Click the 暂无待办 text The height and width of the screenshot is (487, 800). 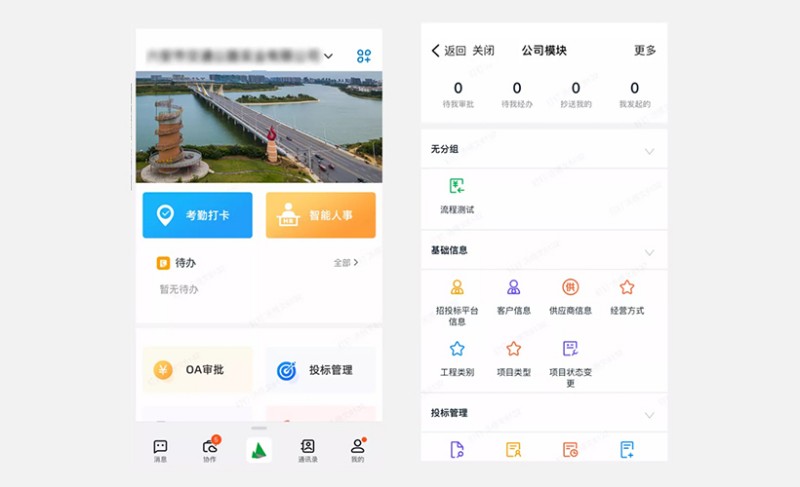coord(179,289)
